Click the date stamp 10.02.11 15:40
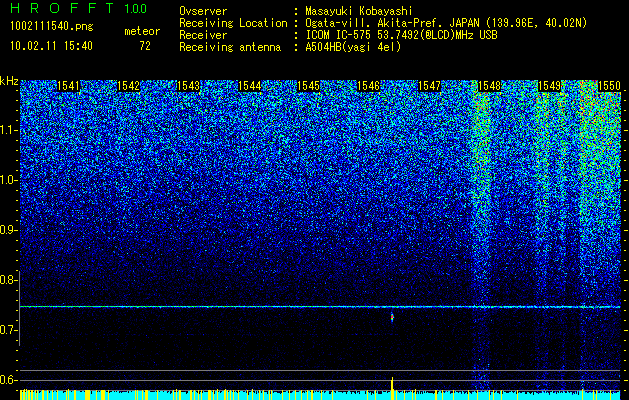The height and width of the screenshot is (400, 629). (x=51, y=46)
